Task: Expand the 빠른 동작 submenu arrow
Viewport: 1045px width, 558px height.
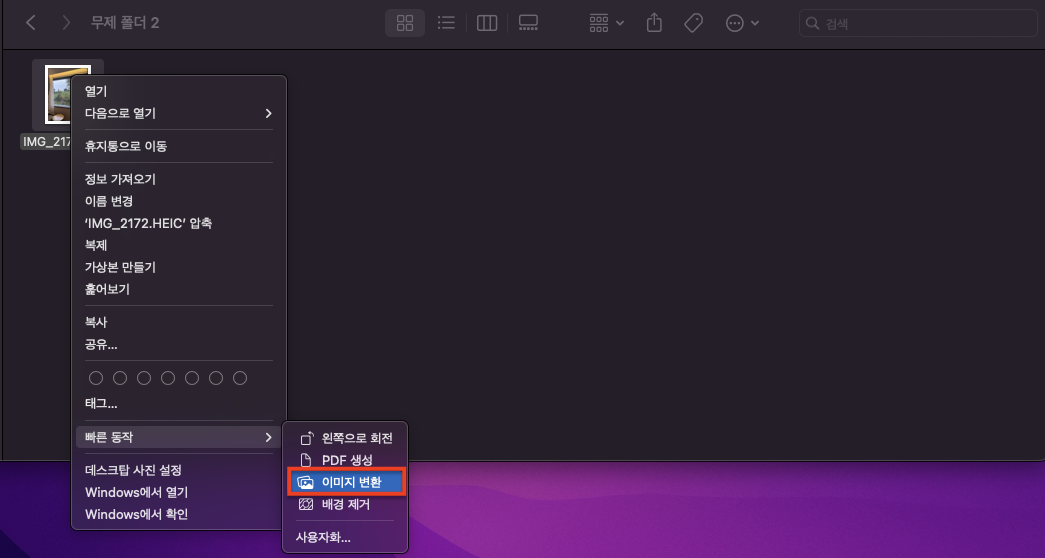Action: click(x=269, y=437)
